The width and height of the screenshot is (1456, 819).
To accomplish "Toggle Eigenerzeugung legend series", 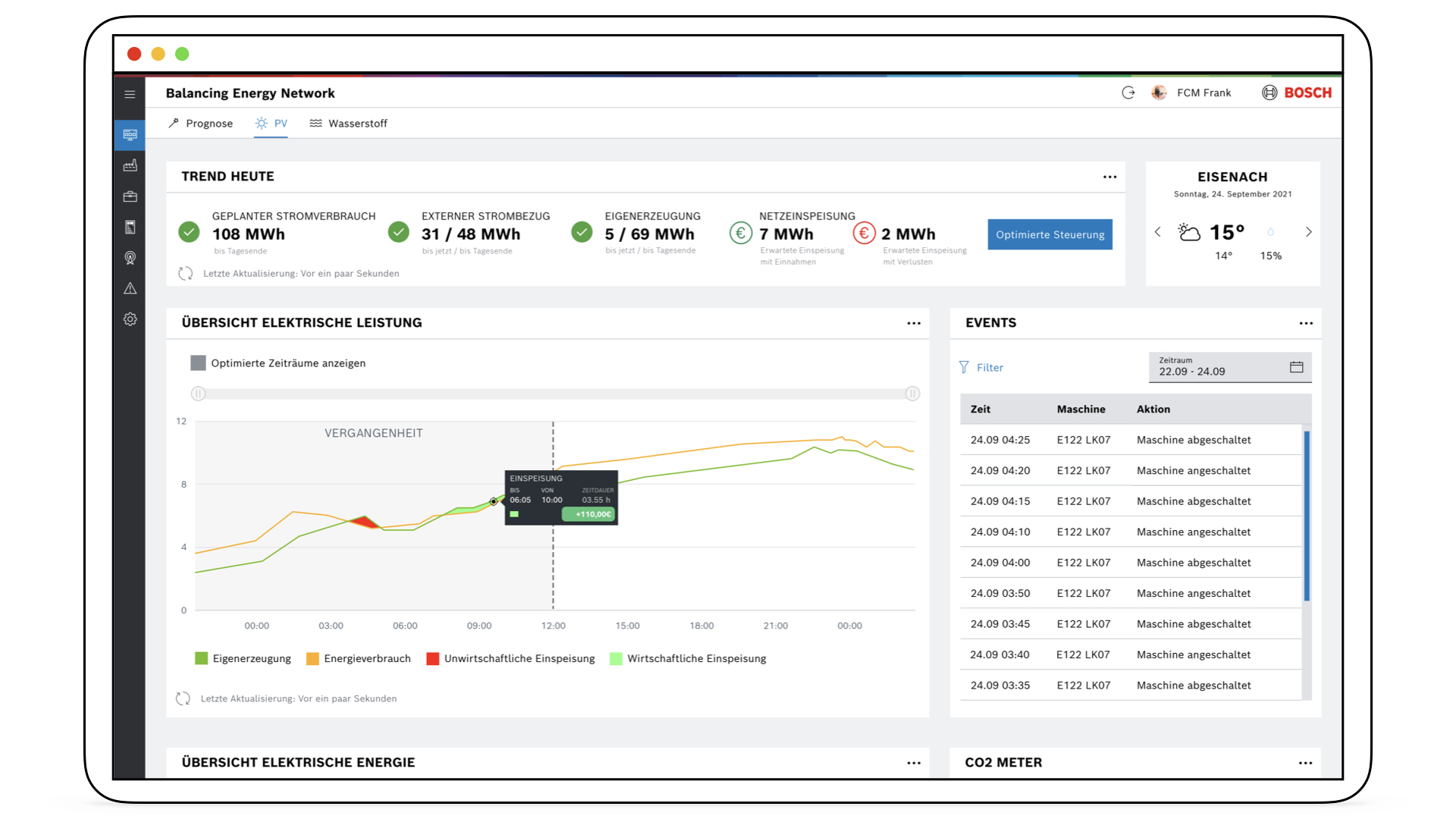I will [x=201, y=658].
